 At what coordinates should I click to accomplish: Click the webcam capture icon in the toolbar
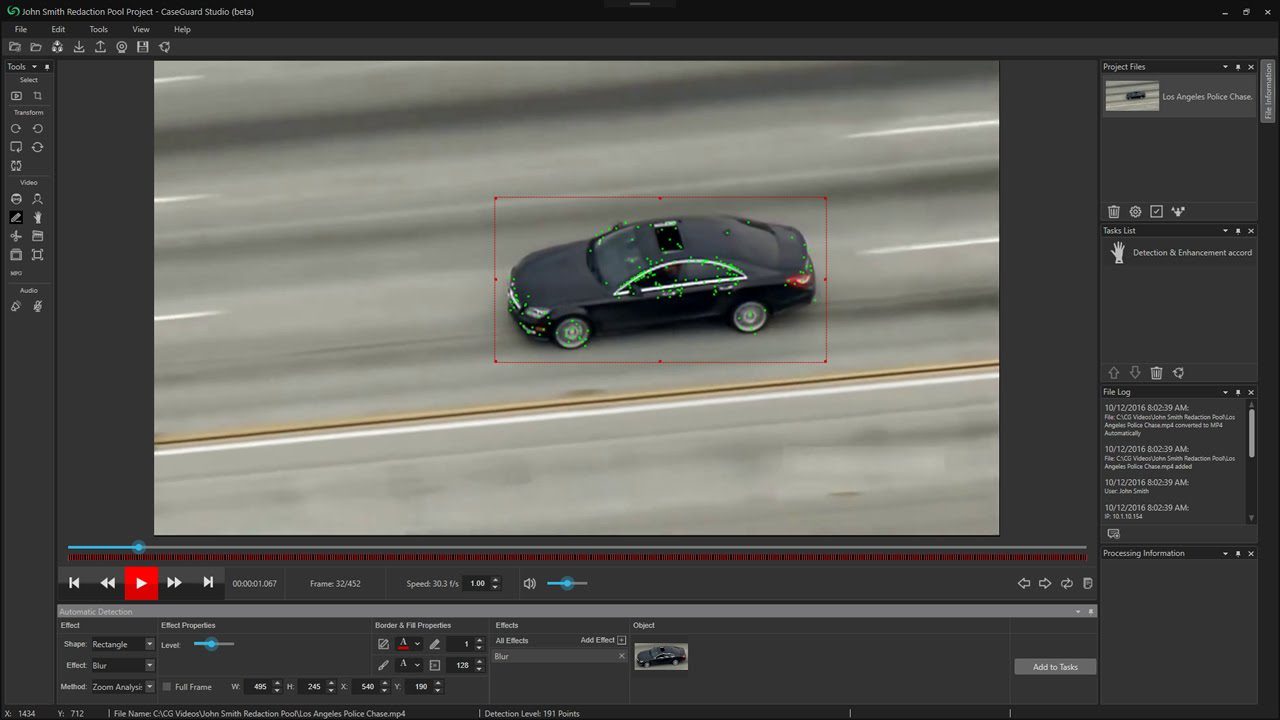(122, 46)
